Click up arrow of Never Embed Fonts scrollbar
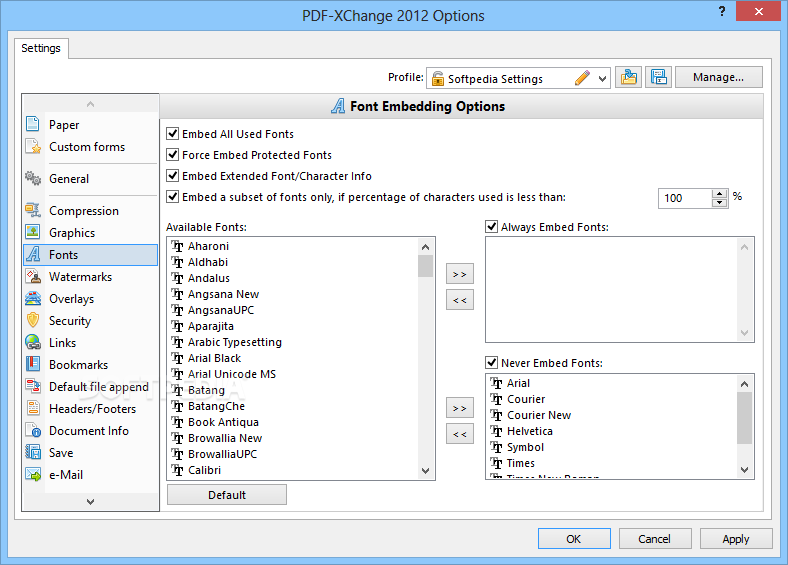Screen dimensions: 788x565 tap(744, 384)
